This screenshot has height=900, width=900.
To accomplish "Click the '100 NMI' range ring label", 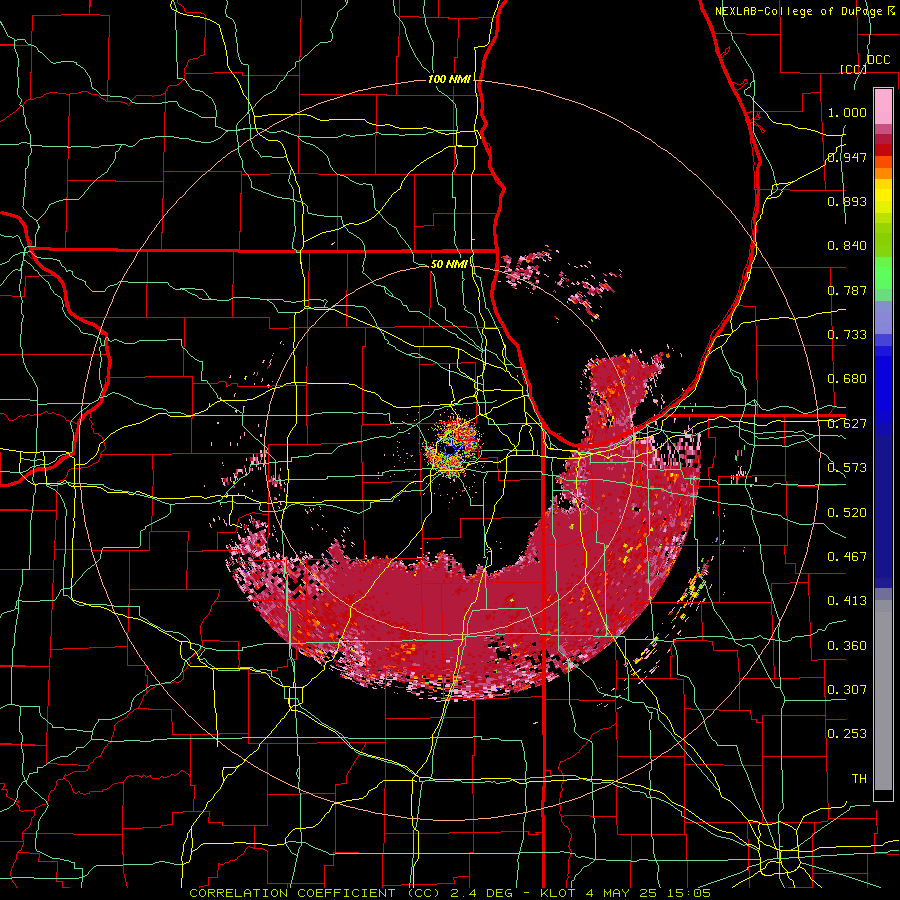I will (x=449, y=79).
